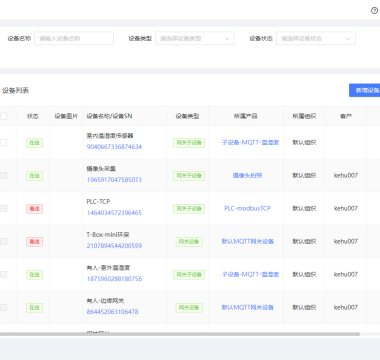This screenshot has height=360, width=380.
Task: Open 默认MQTT网关设备 link for SN 864452063106478
Action: [x=248, y=307]
